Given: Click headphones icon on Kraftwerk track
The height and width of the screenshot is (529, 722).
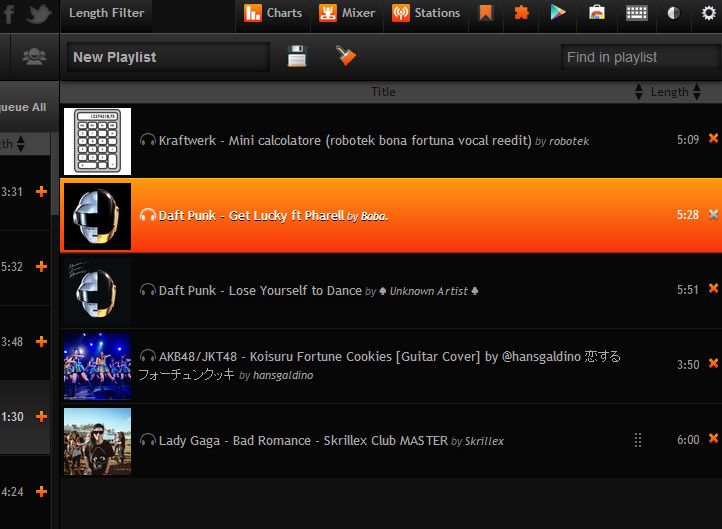Looking at the screenshot, I should point(148,140).
